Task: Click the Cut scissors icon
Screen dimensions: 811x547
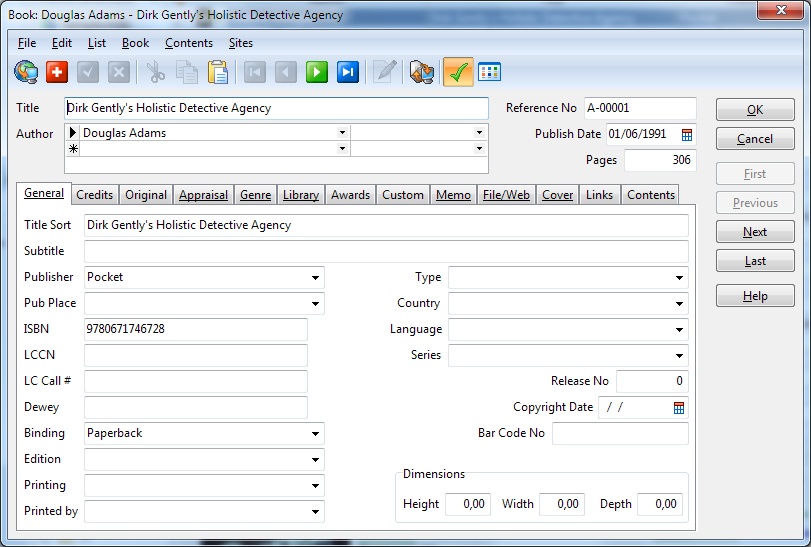Action: pos(155,72)
